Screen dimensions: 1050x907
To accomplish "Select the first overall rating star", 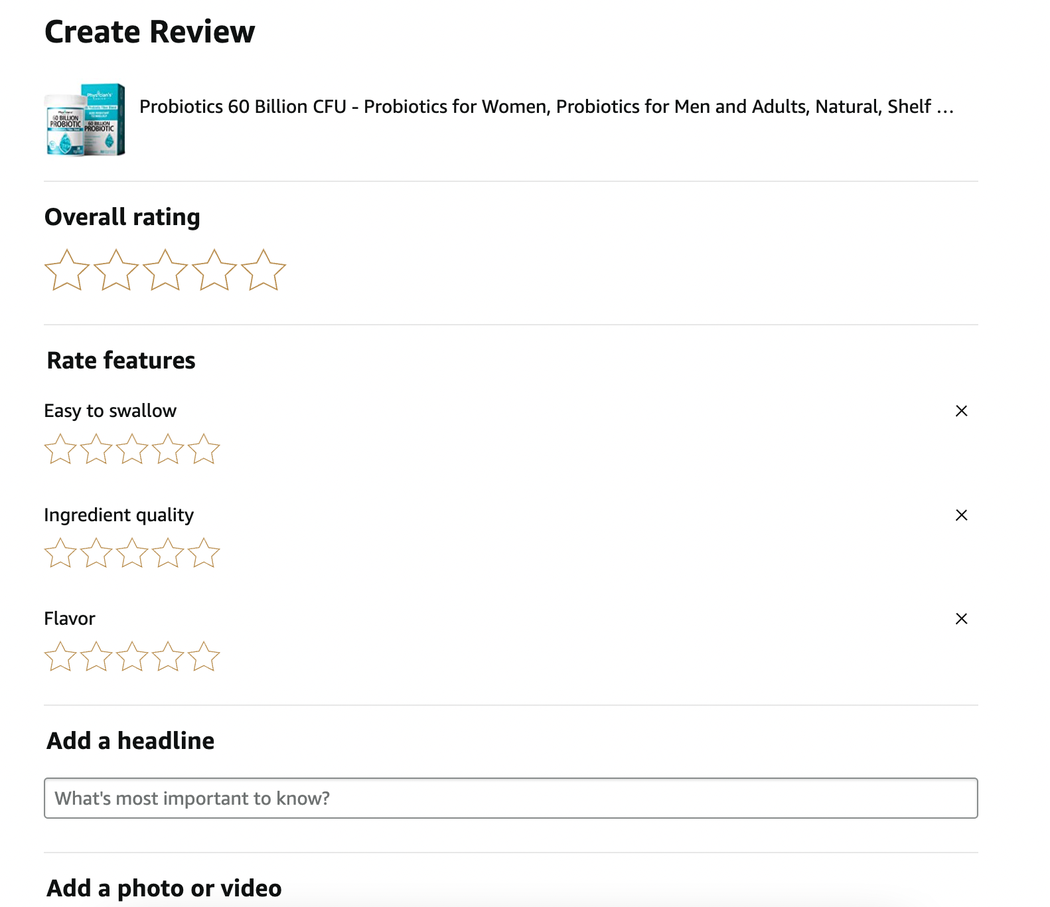I will tap(67, 271).
